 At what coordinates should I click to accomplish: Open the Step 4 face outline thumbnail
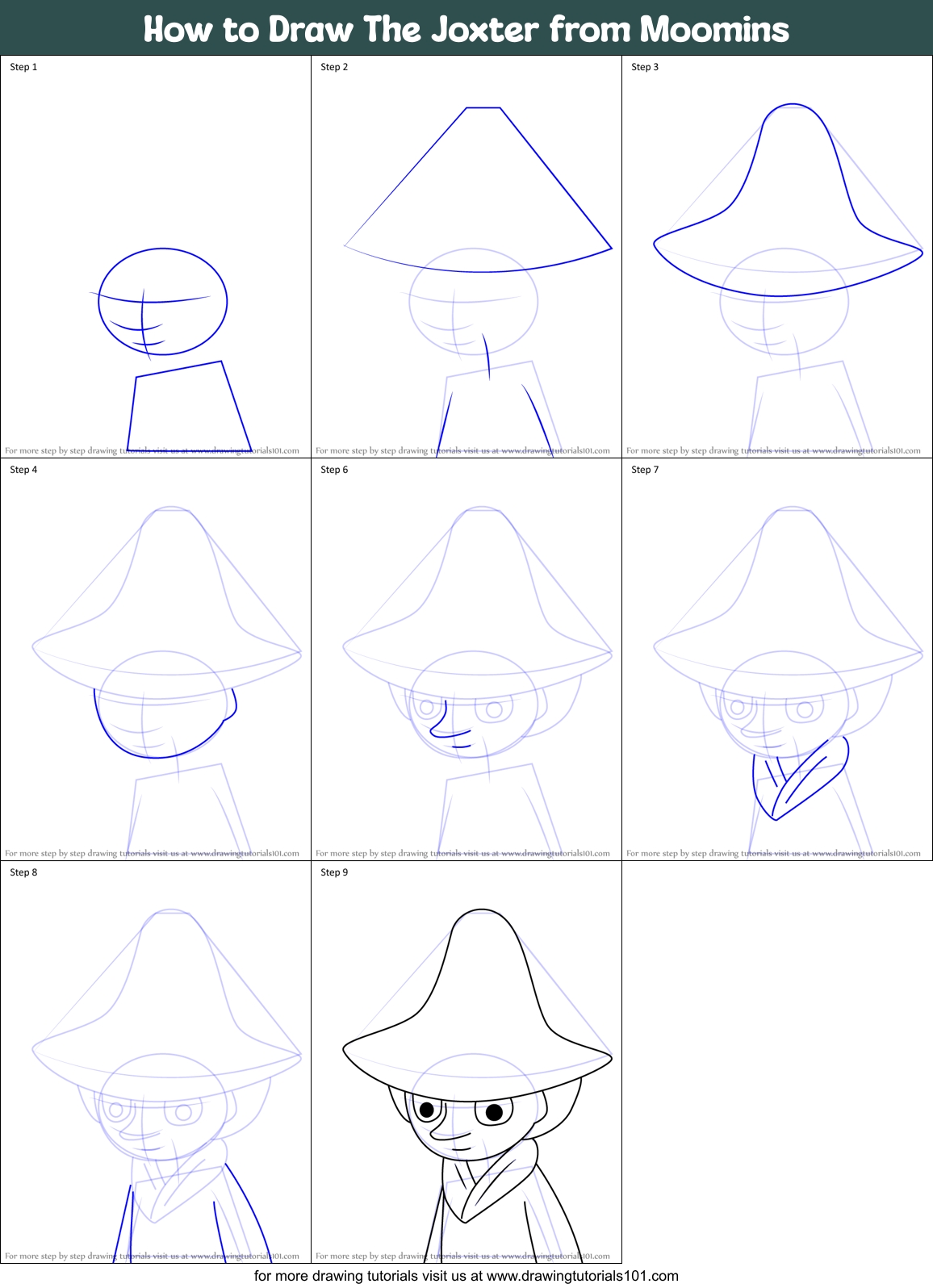[x=156, y=659]
